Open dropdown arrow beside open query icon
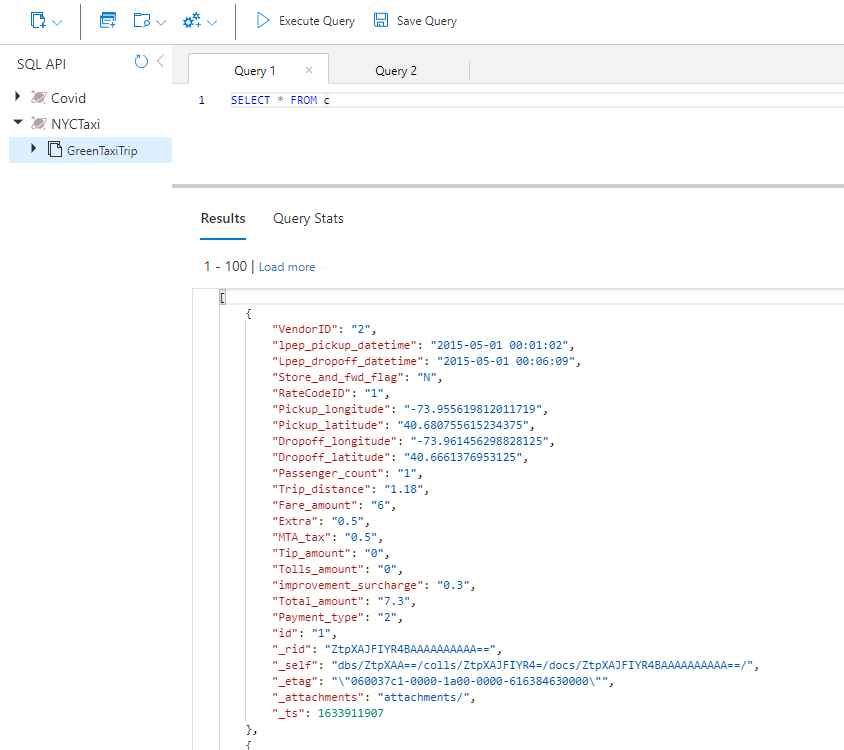 (160, 21)
